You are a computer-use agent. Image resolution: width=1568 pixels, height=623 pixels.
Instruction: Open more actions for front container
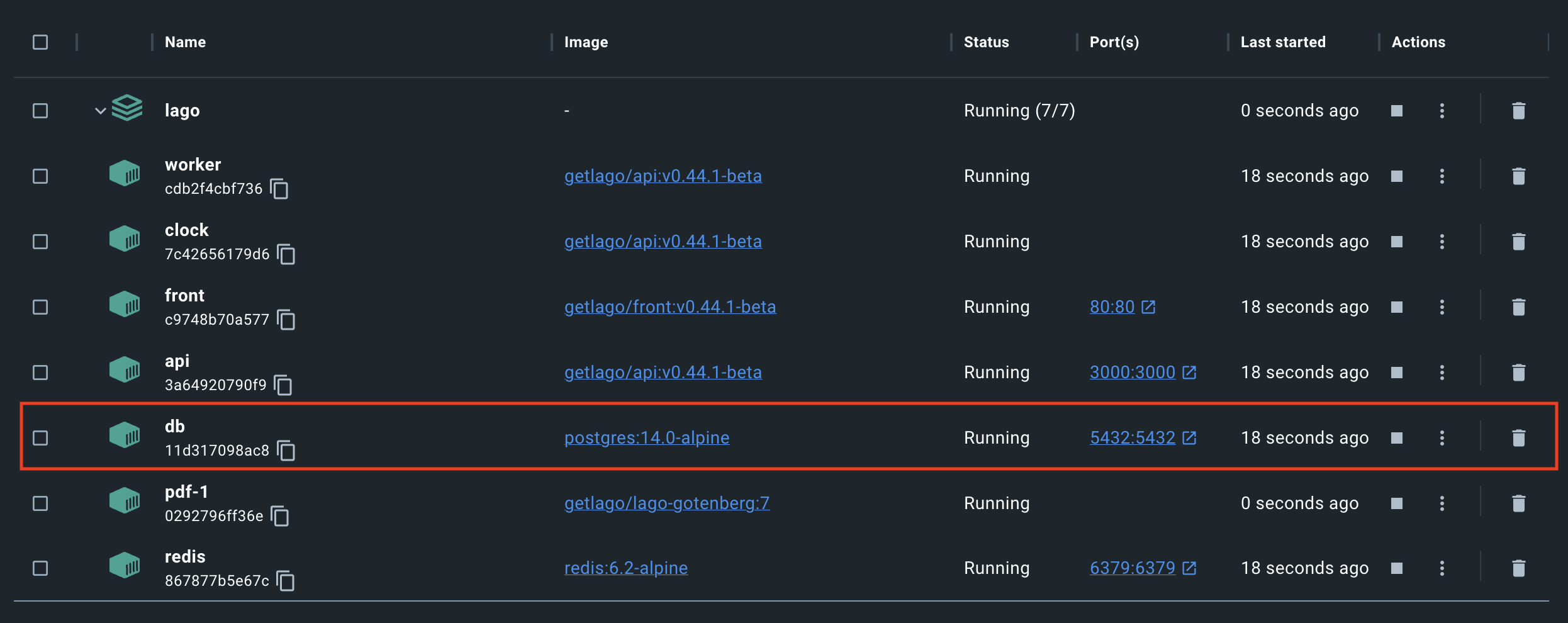point(1442,307)
